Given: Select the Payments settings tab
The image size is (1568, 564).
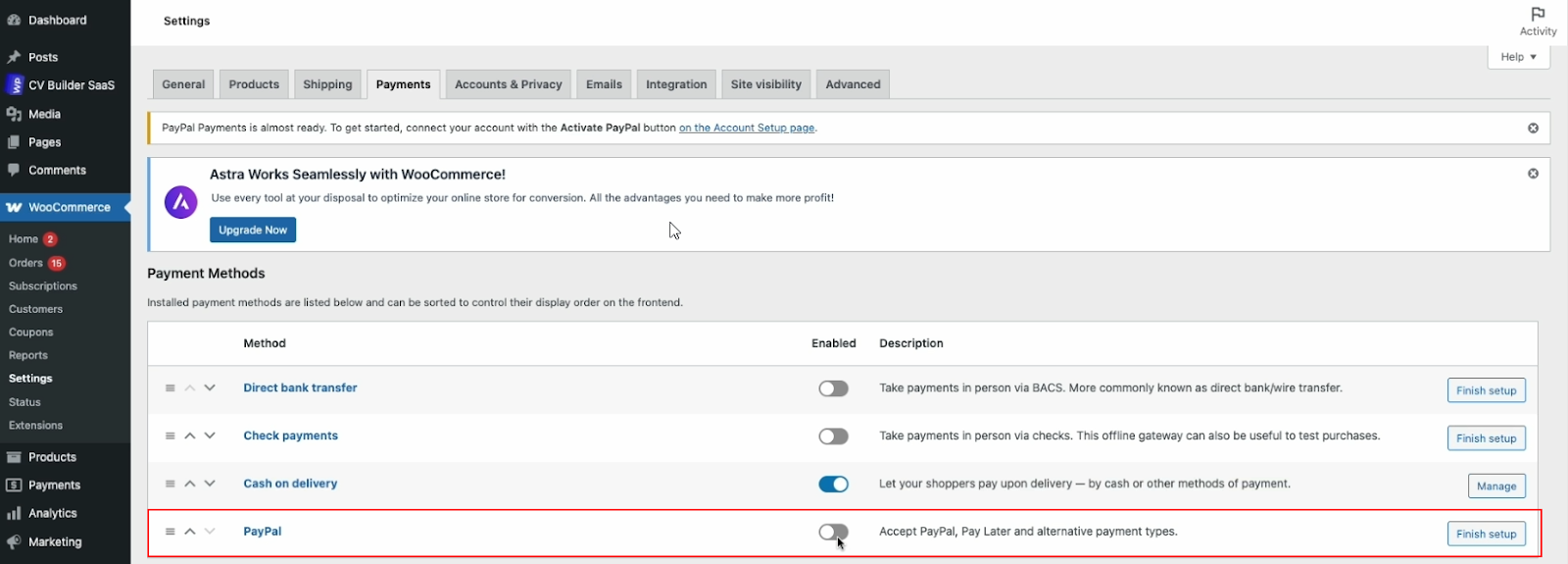Looking at the screenshot, I should (x=403, y=84).
